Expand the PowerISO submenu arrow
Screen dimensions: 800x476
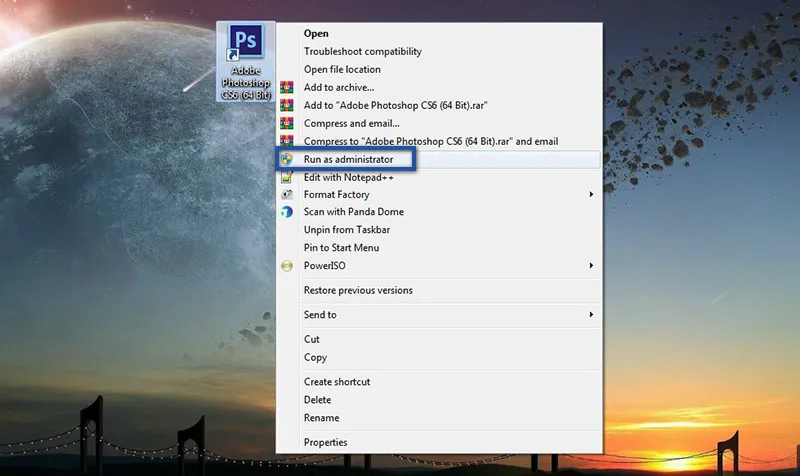coord(591,266)
